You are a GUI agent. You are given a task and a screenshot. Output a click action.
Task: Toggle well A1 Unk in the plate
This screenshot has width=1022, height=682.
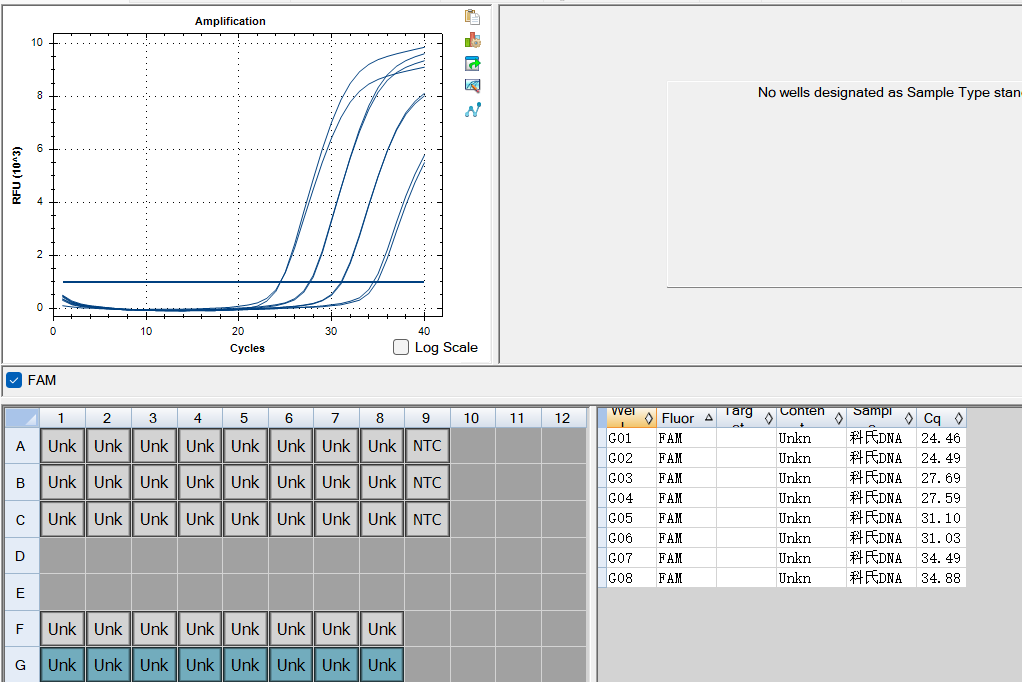click(x=62, y=446)
